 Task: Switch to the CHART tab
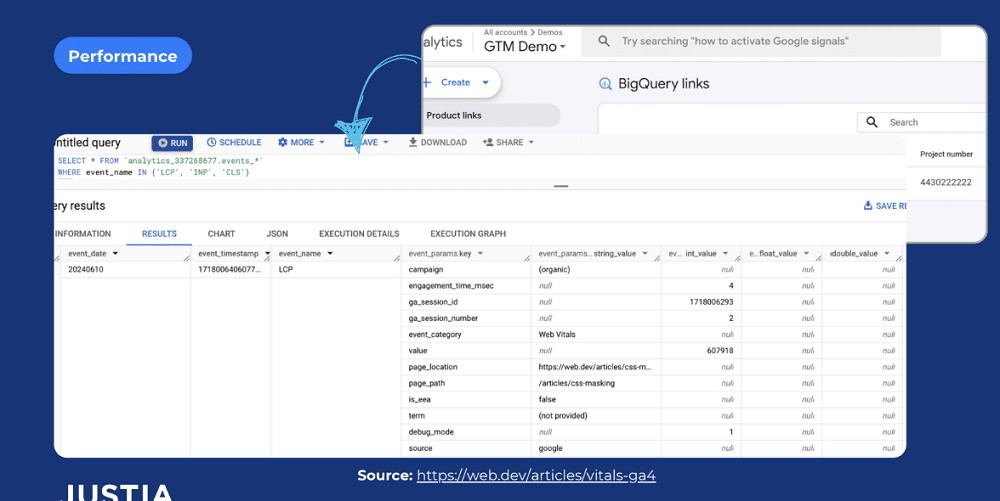(221, 234)
